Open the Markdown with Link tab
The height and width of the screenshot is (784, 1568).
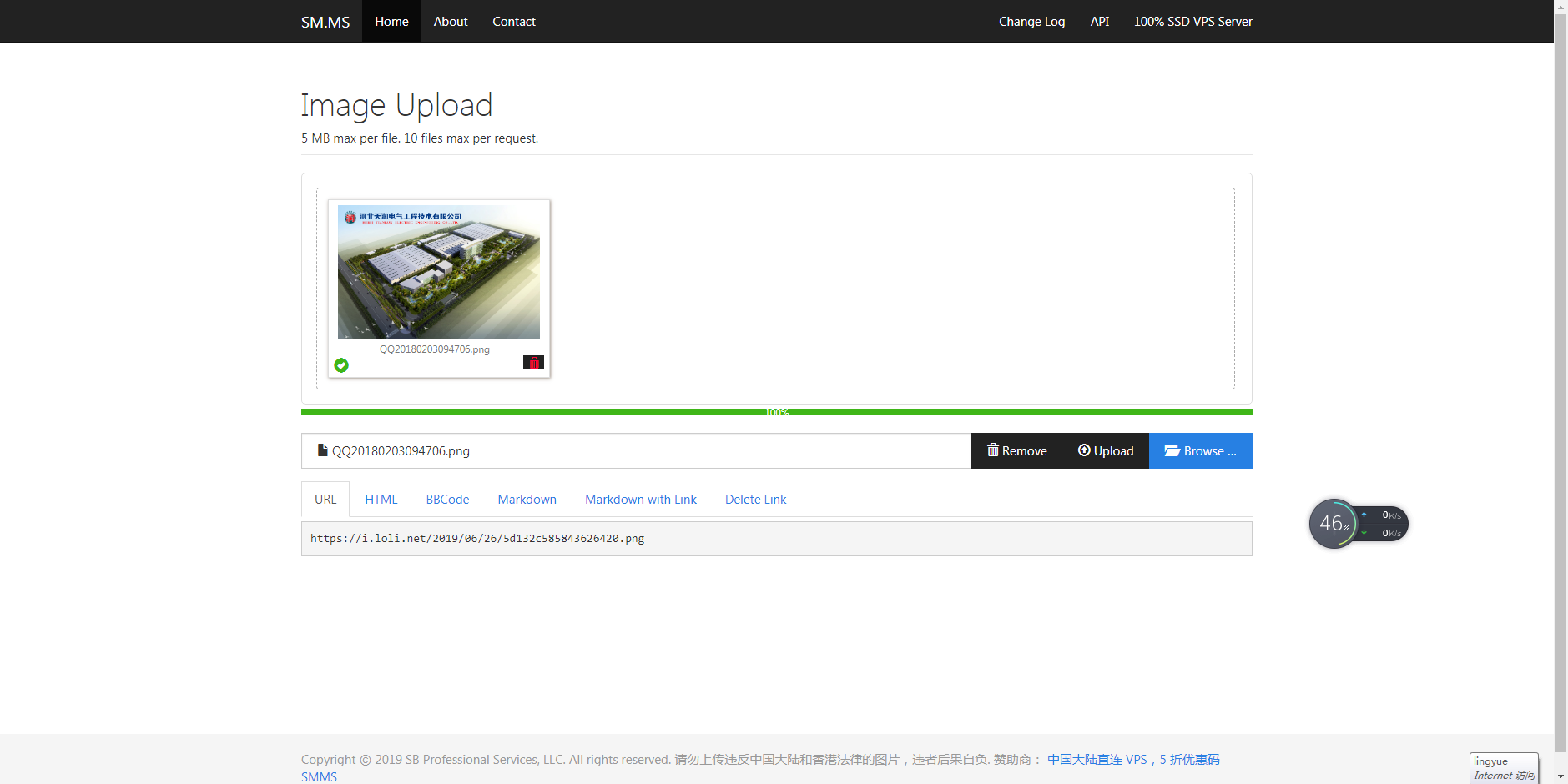pyautogui.click(x=641, y=500)
